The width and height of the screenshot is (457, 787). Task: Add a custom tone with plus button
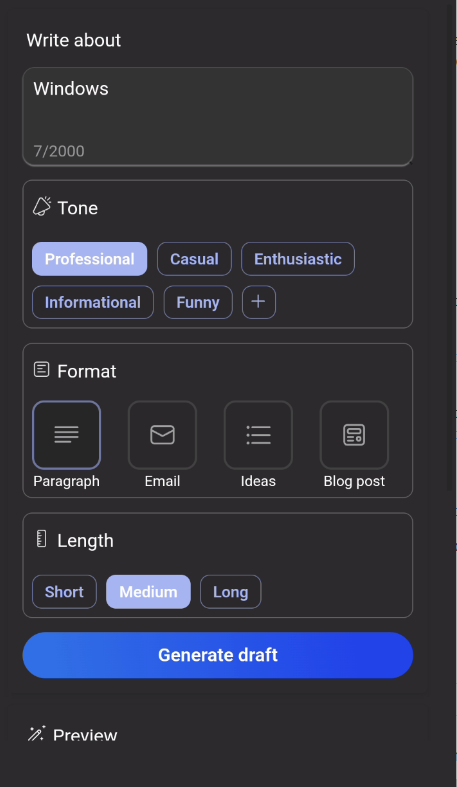258,302
